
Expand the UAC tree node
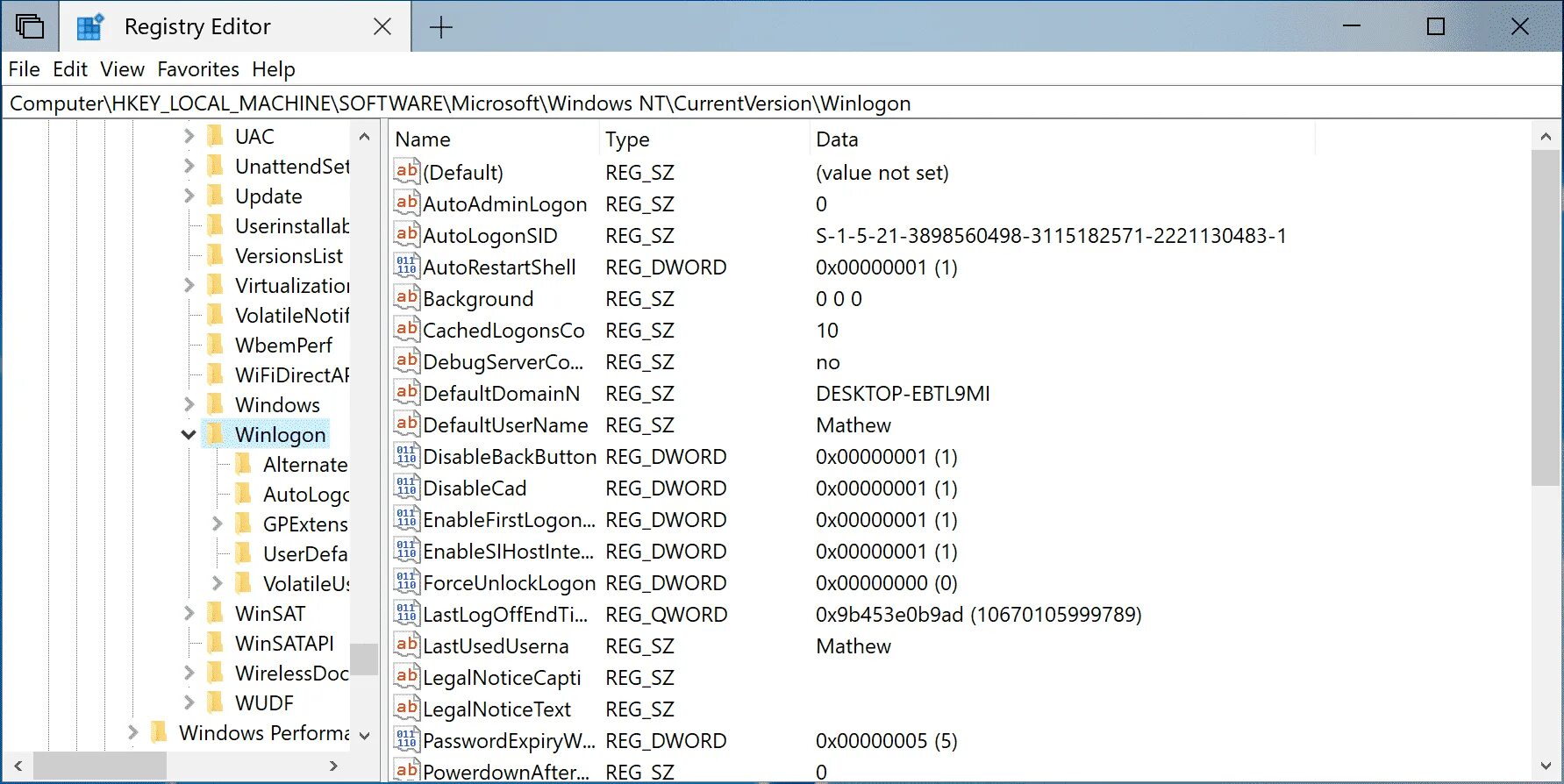coord(189,136)
